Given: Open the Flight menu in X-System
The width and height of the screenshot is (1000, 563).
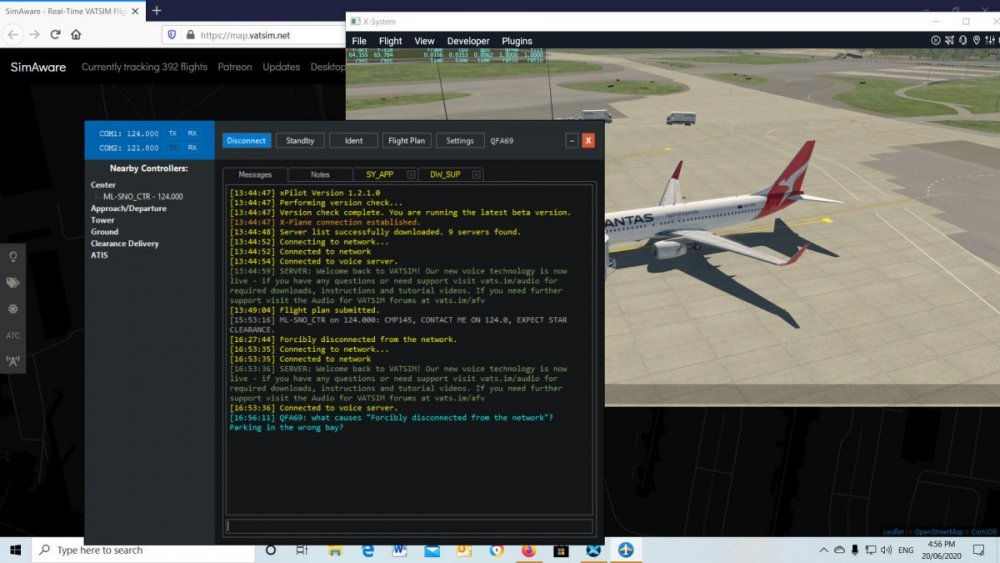Looking at the screenshot, I should pos(390,41).
